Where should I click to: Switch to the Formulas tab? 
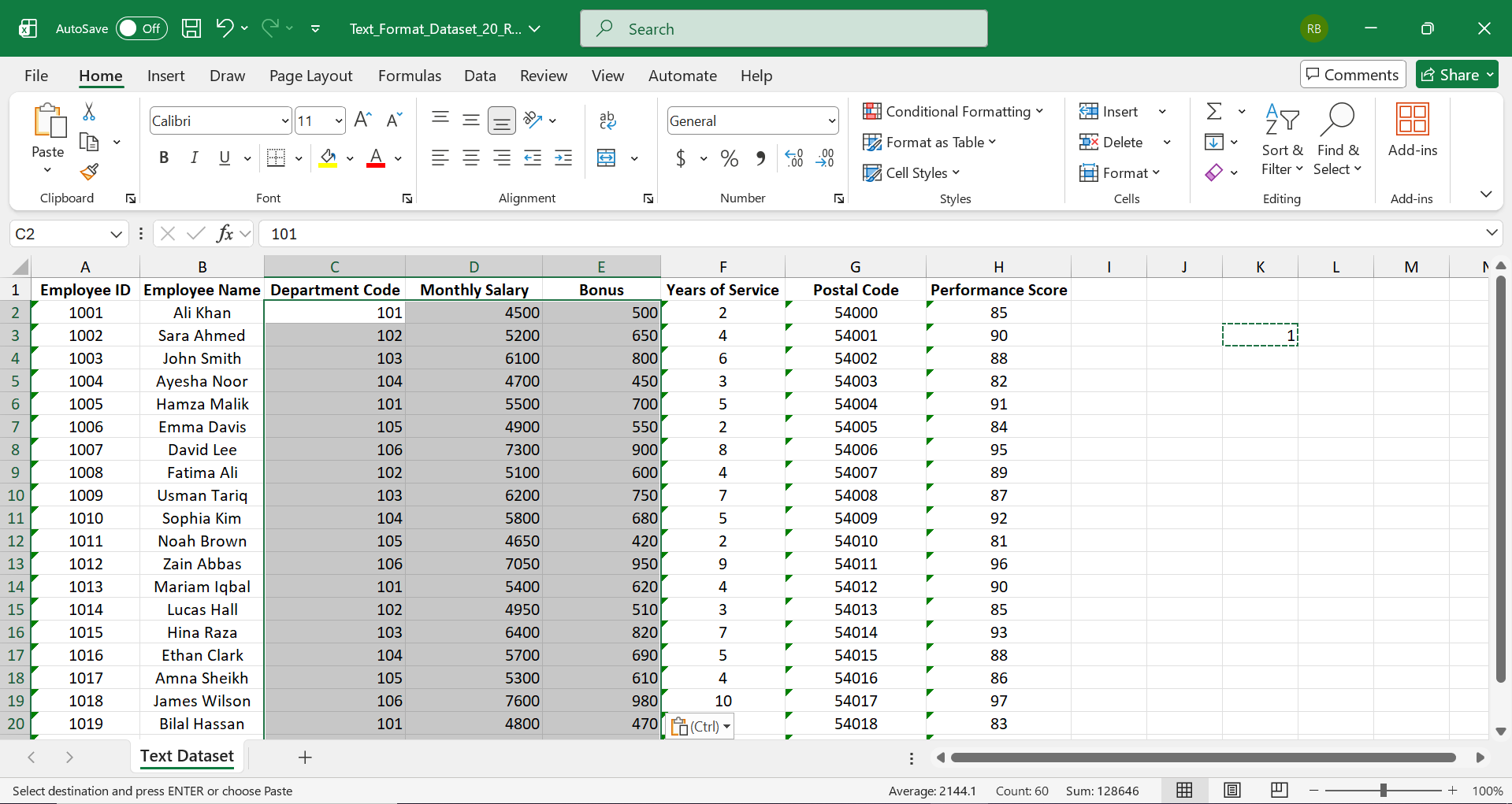pos(410,76)
